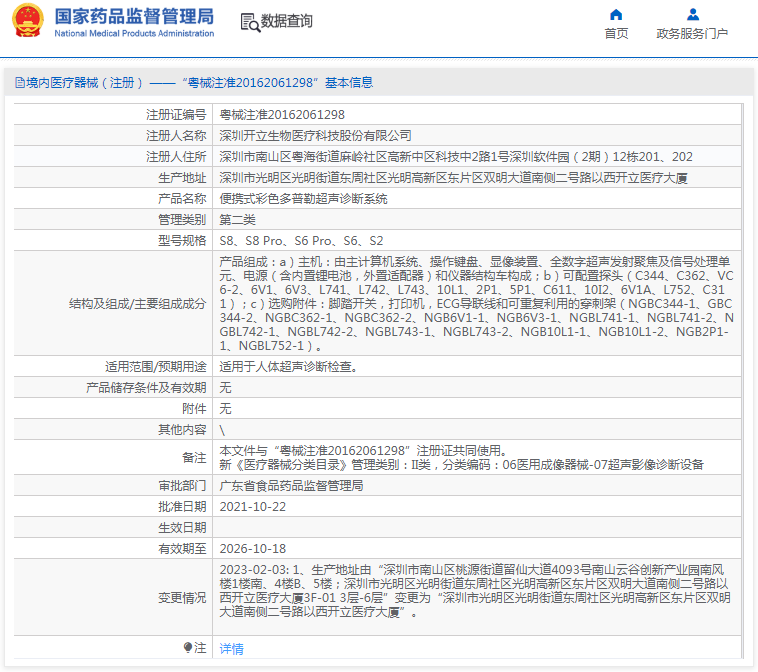The height and width of the screenshot is (672, 758).
Task: Select the 备注 label
Action: tap(194, 457)
